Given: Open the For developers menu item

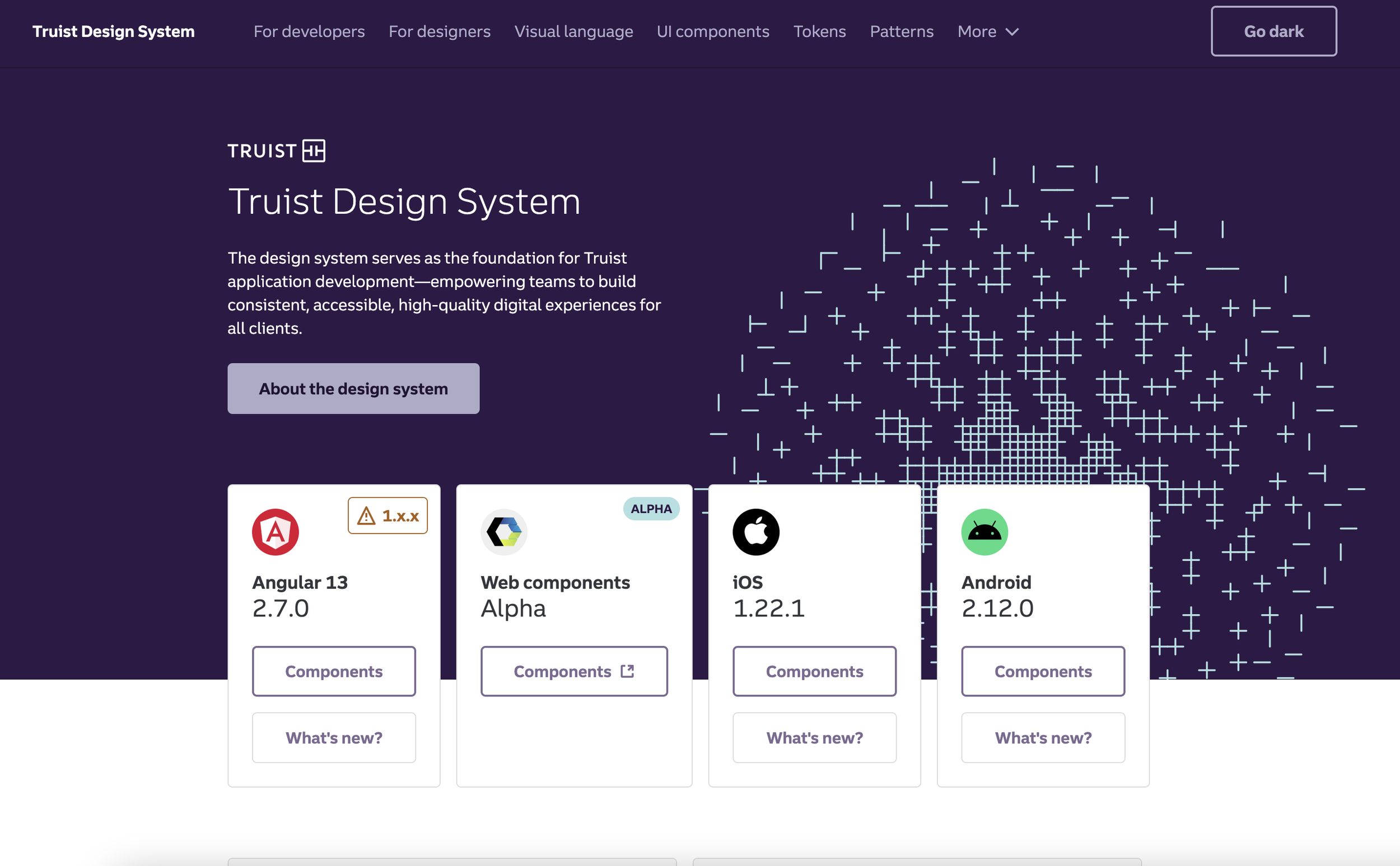Looking at the screenshot, I should [309, 31].
